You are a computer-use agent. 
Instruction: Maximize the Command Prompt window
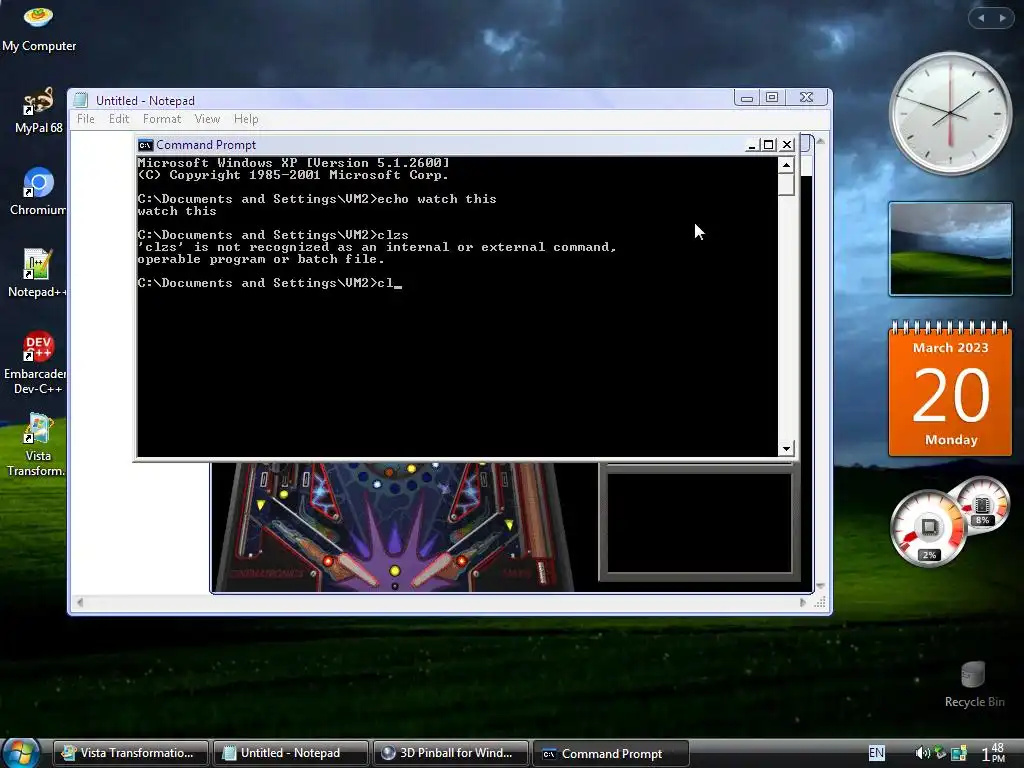(769, 145)
